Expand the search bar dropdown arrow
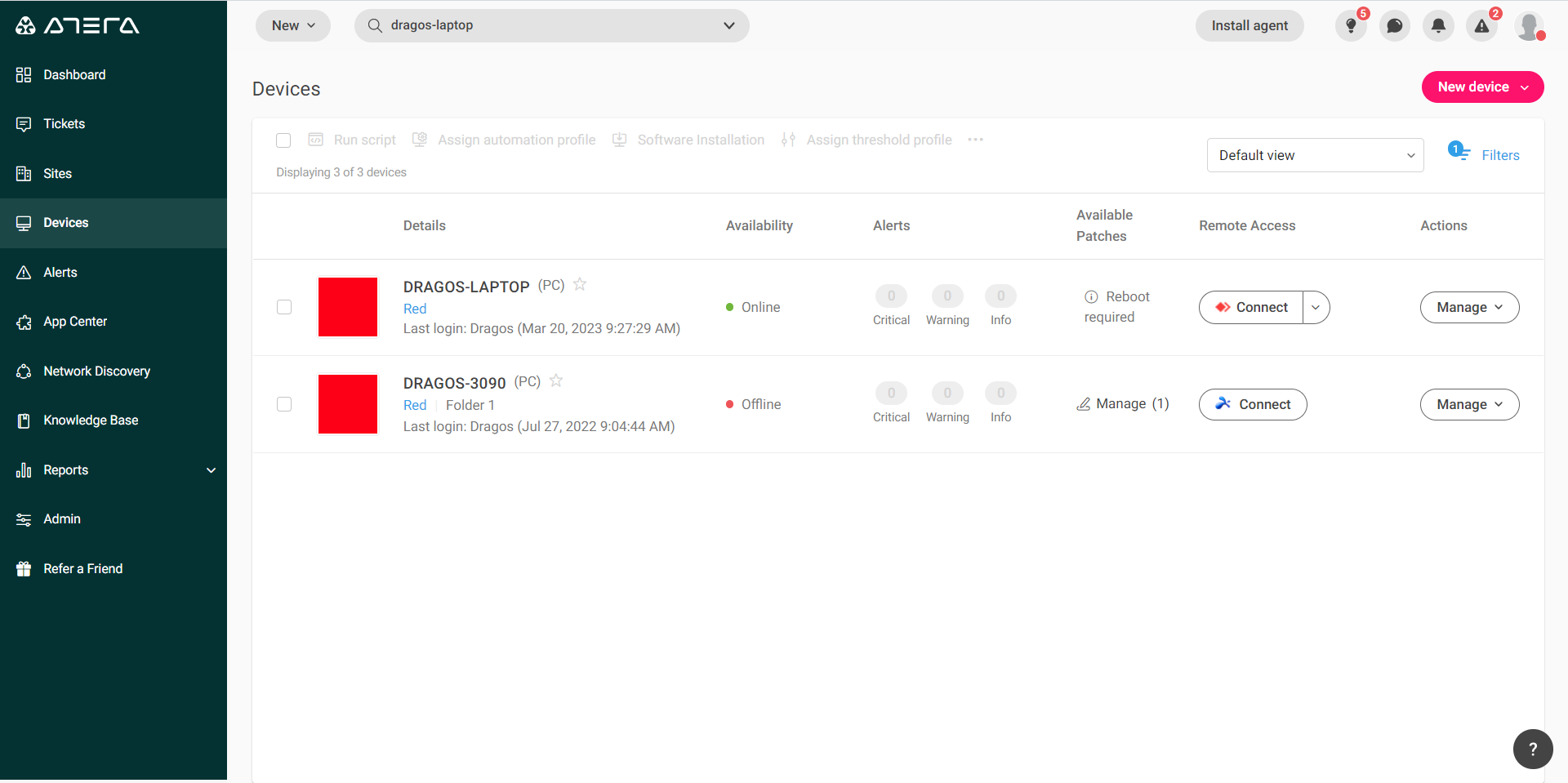Screen dimensions: 1568x783 point(729,25)
